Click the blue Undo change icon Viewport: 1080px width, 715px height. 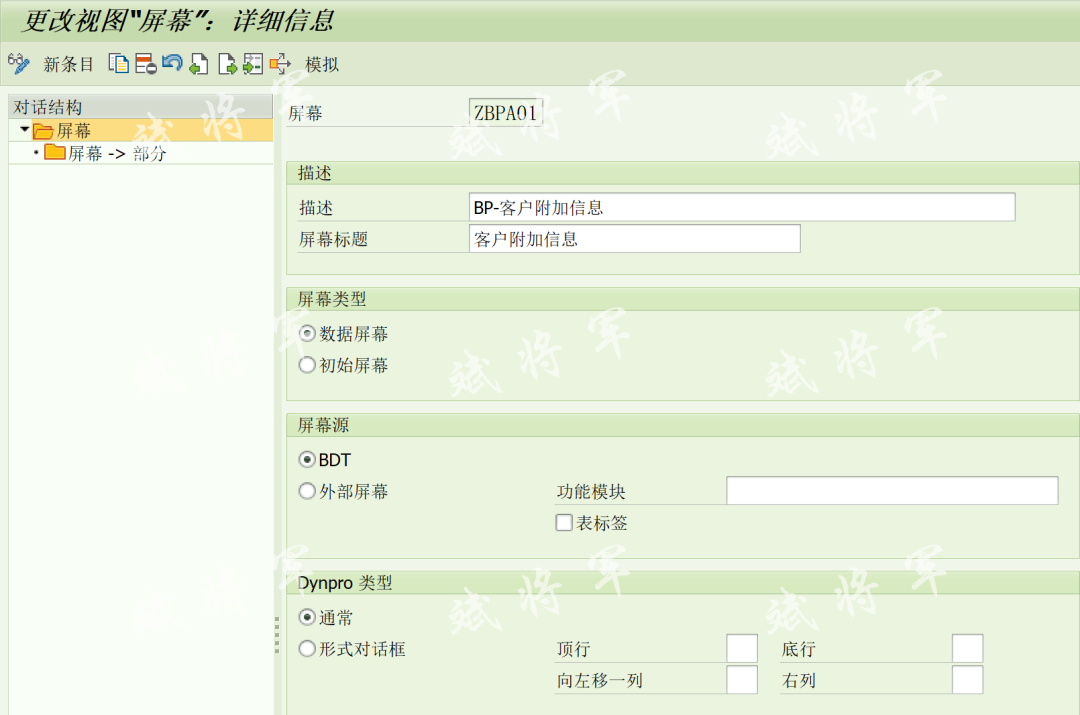(x=172, y=64)
